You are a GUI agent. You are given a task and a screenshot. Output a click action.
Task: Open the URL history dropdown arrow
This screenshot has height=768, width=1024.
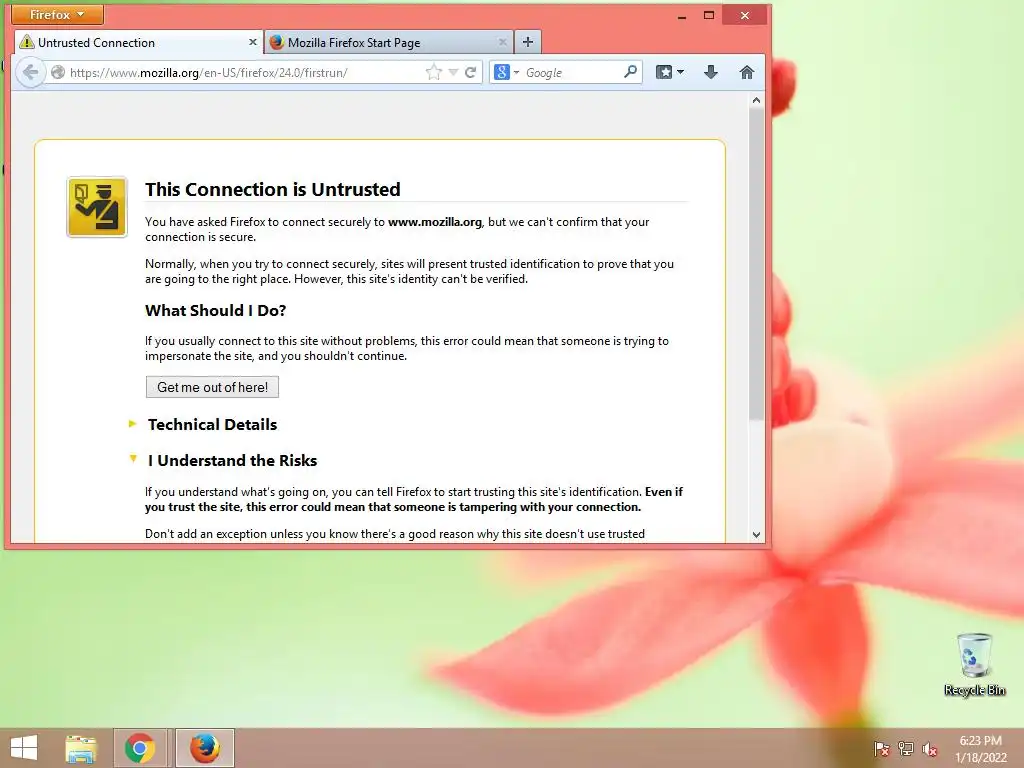[x=453, y=72]
